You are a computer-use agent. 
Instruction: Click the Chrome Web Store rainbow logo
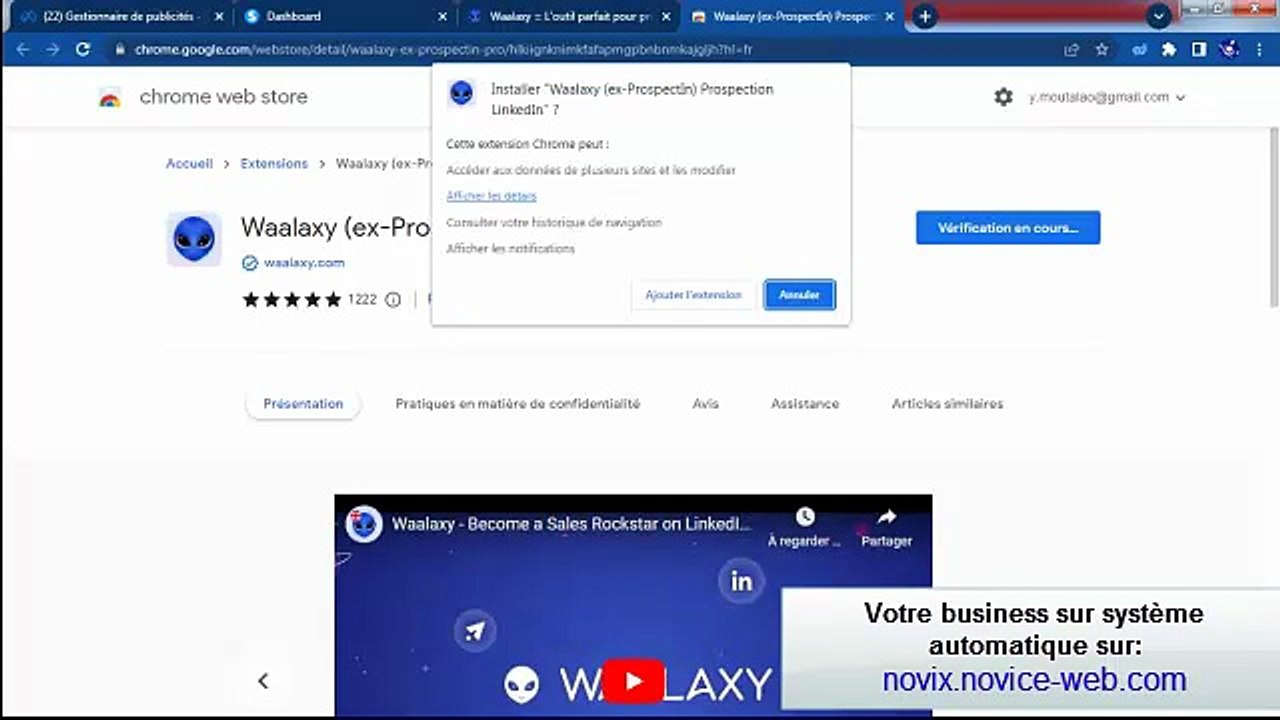[110, 98]
